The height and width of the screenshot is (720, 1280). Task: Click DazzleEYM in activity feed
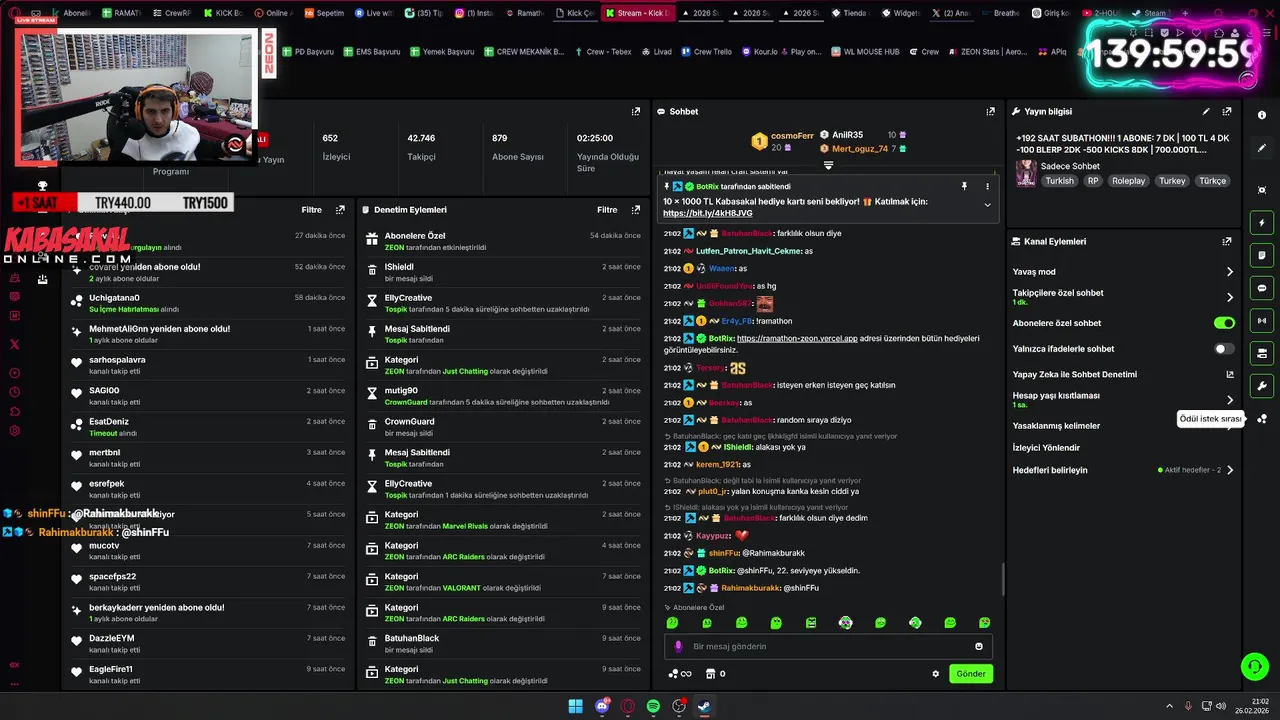coord(111,638)
